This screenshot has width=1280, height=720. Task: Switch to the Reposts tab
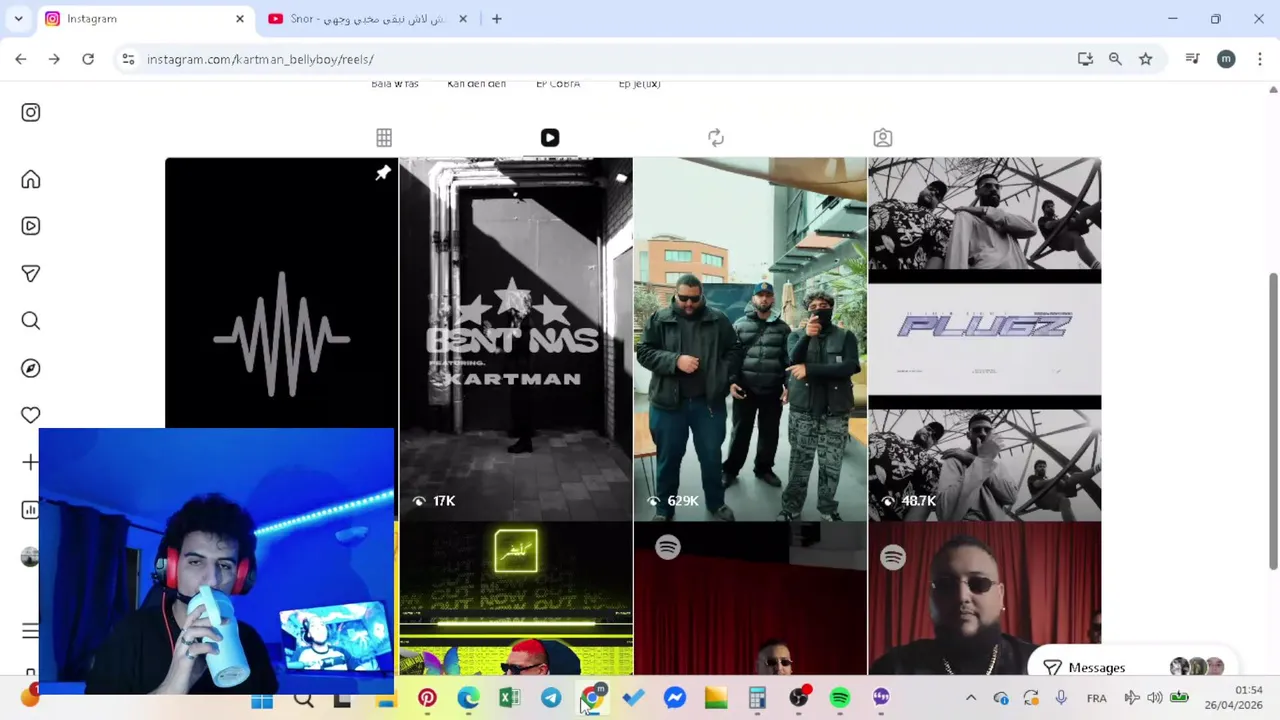[x=716, y=138]
